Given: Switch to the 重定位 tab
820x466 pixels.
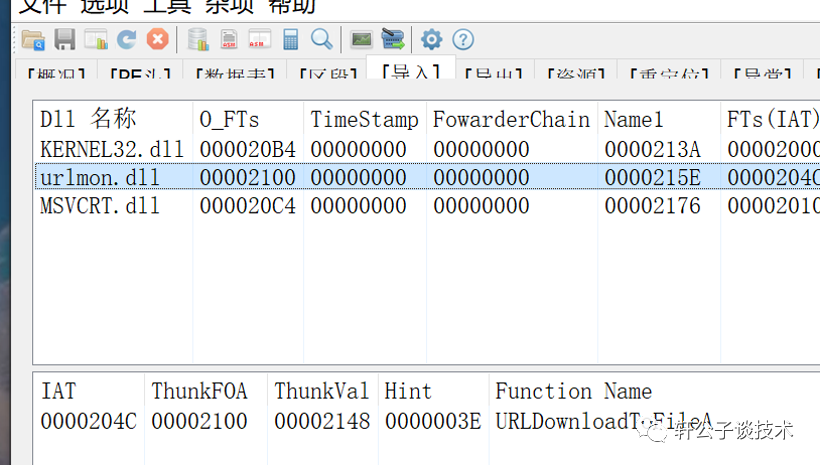Looking at the screenshot, I should click(x=669, y=71).
